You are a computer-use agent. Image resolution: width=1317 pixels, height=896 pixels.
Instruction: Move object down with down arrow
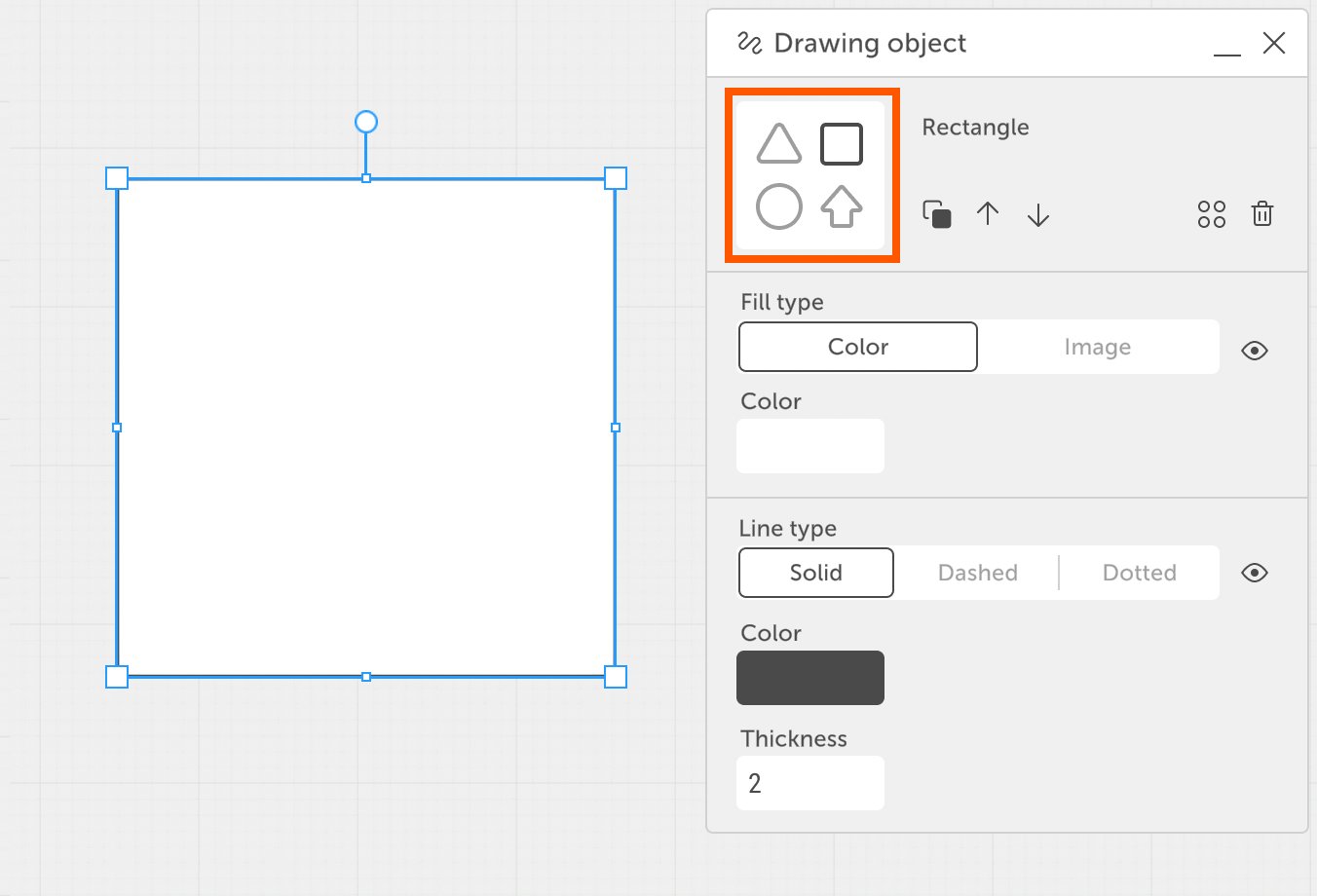click(x=1038, y=214)
